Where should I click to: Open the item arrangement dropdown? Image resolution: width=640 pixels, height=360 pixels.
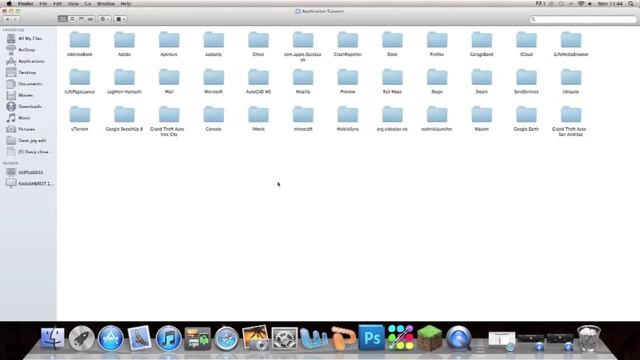(x=120, y=19)
